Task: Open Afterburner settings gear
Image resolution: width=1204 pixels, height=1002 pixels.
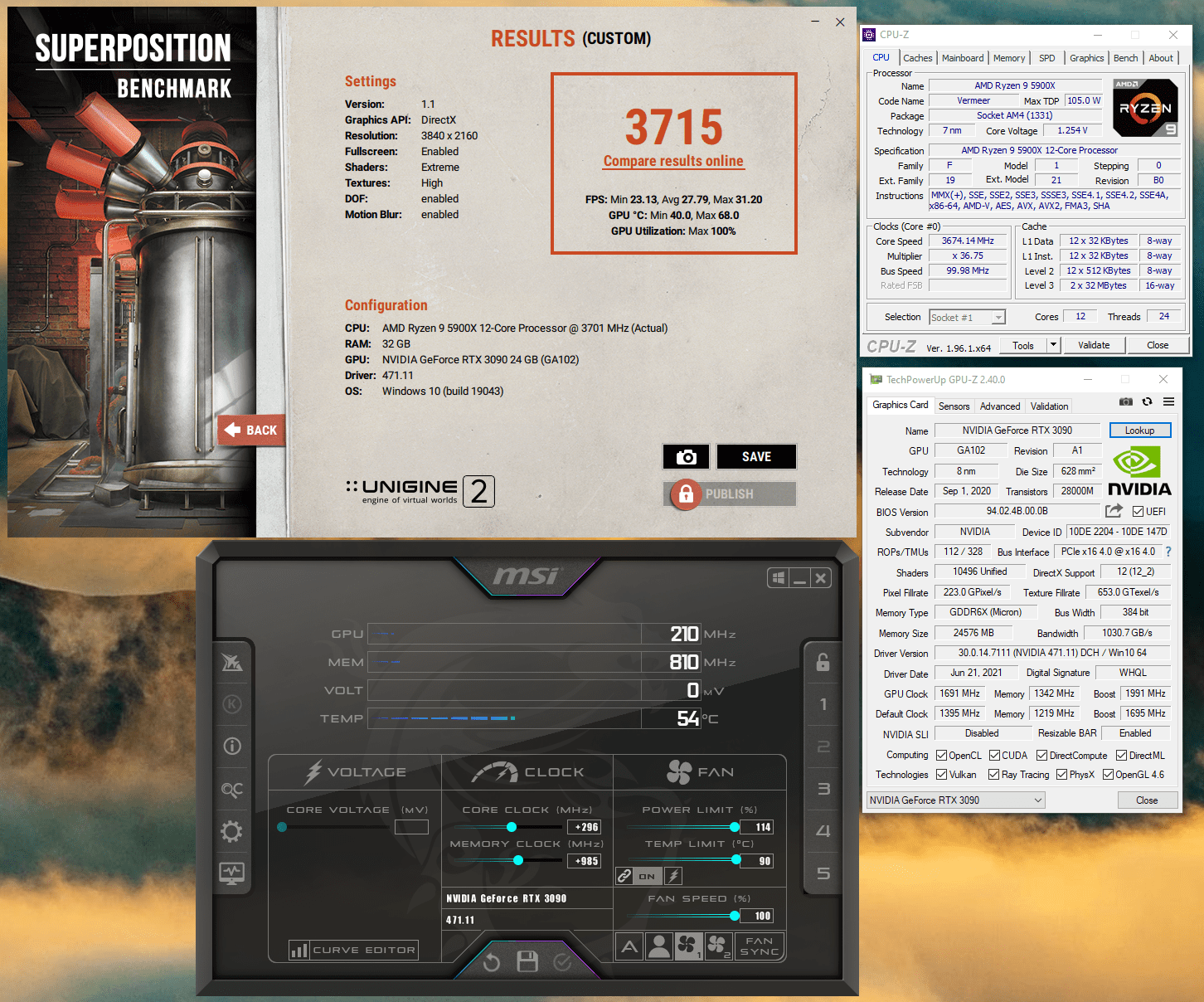Action: click(x=231, y=831)
